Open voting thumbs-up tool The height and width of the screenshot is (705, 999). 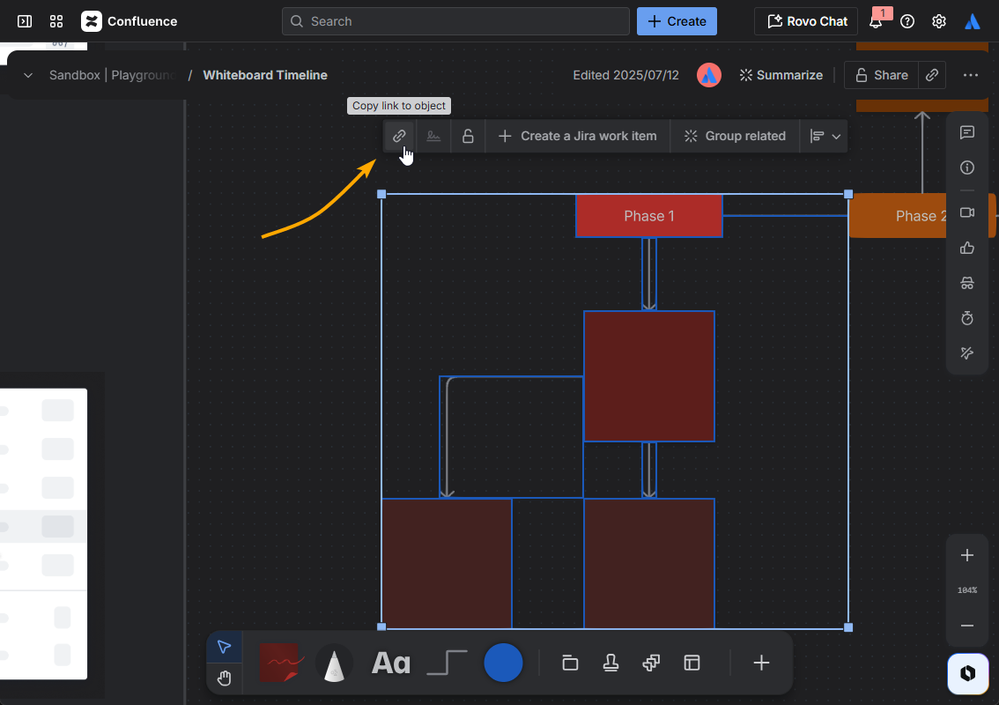[967, 248]
